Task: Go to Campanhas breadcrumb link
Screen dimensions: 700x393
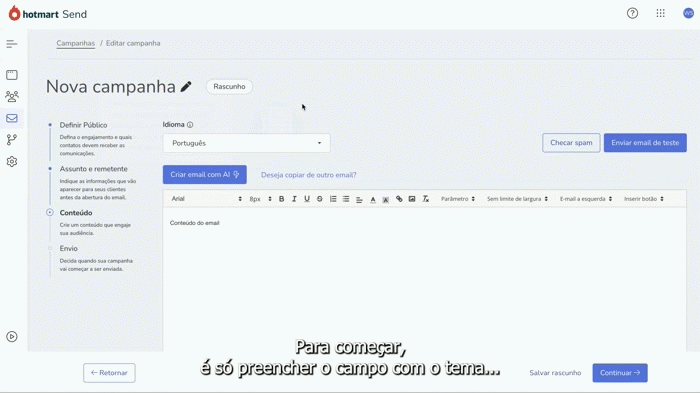Action: pos(75,43)
